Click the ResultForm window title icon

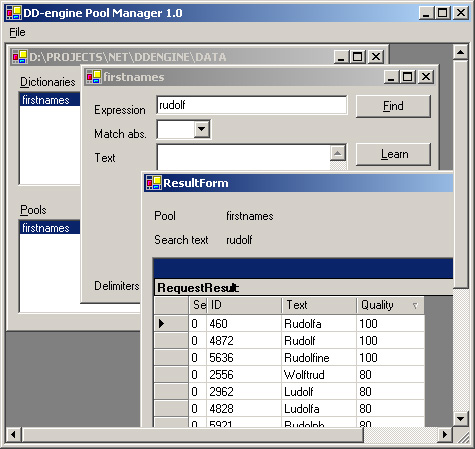(x=154, y=183)
